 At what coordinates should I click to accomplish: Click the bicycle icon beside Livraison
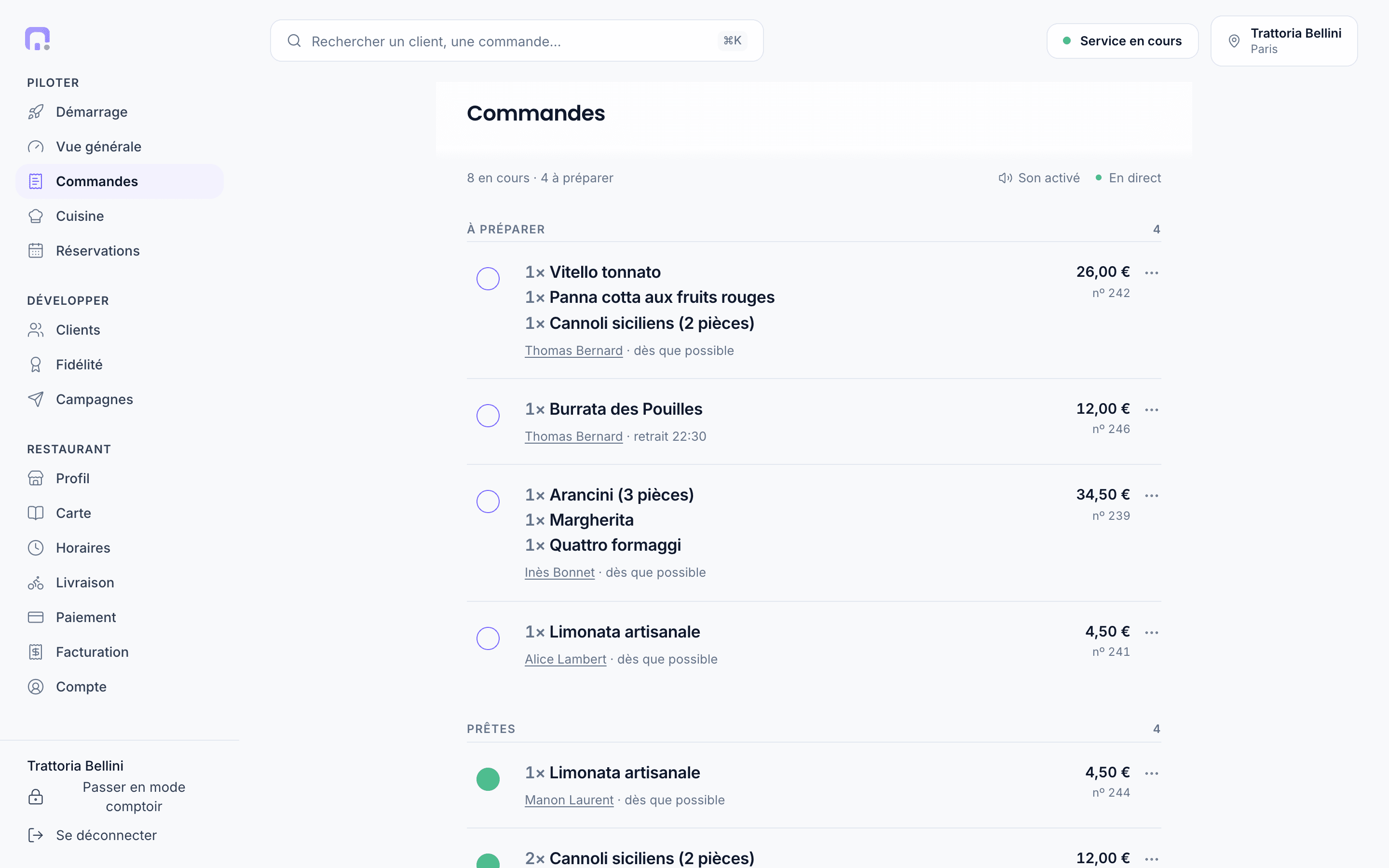tap(36, 583)
